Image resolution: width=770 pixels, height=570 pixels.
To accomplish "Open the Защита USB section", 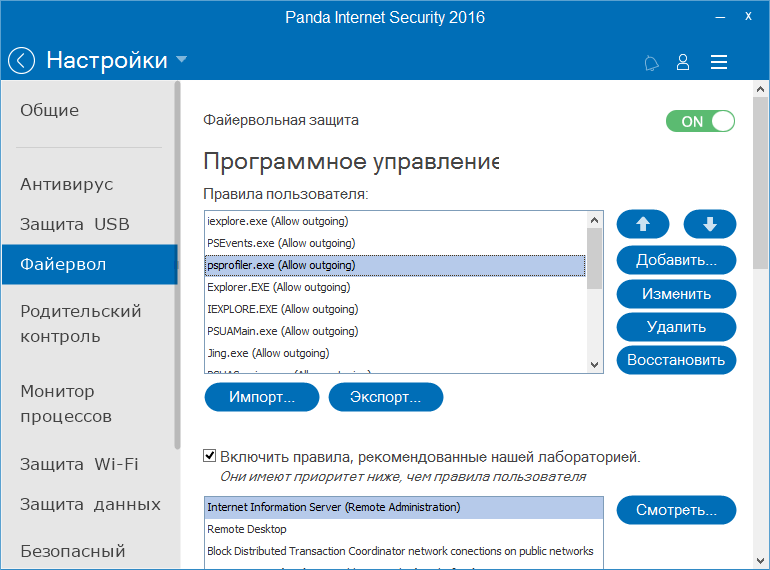I will coord(75,224).
